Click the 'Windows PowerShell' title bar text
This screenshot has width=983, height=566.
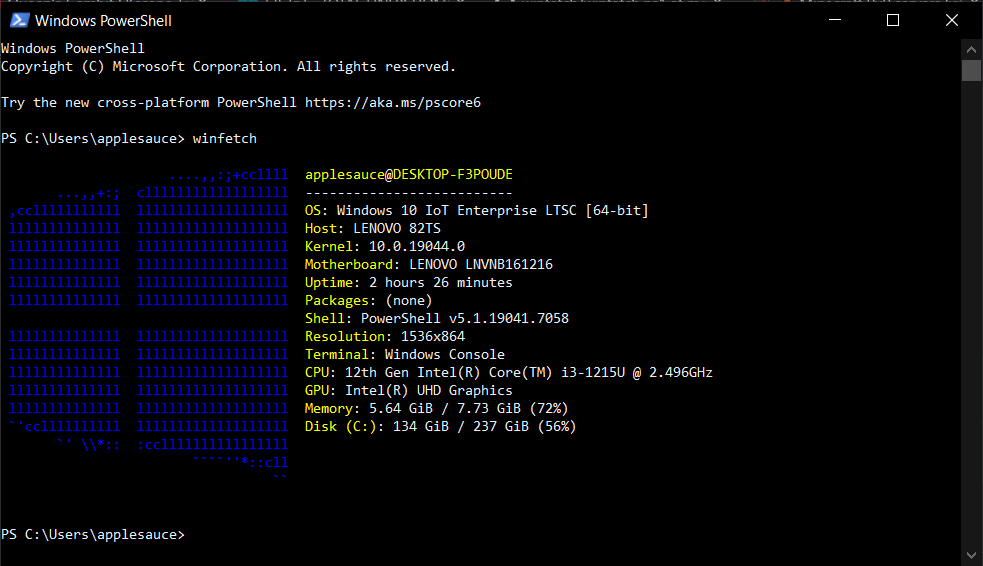click(103, 21)
